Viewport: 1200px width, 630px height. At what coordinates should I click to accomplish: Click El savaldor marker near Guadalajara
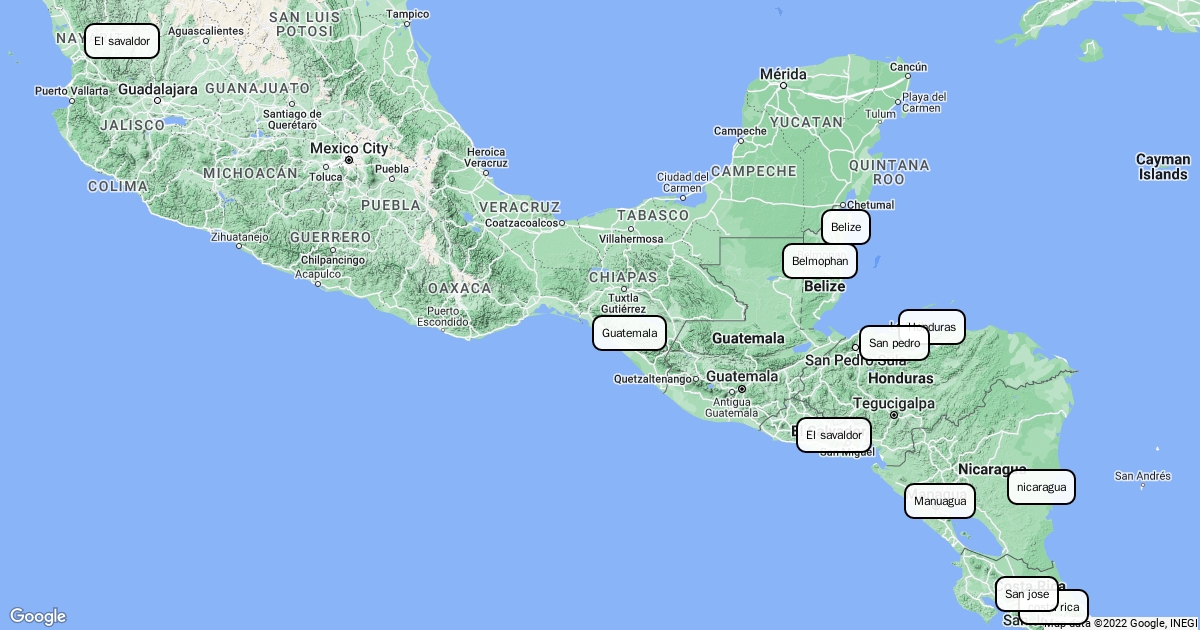pos(121,42)
